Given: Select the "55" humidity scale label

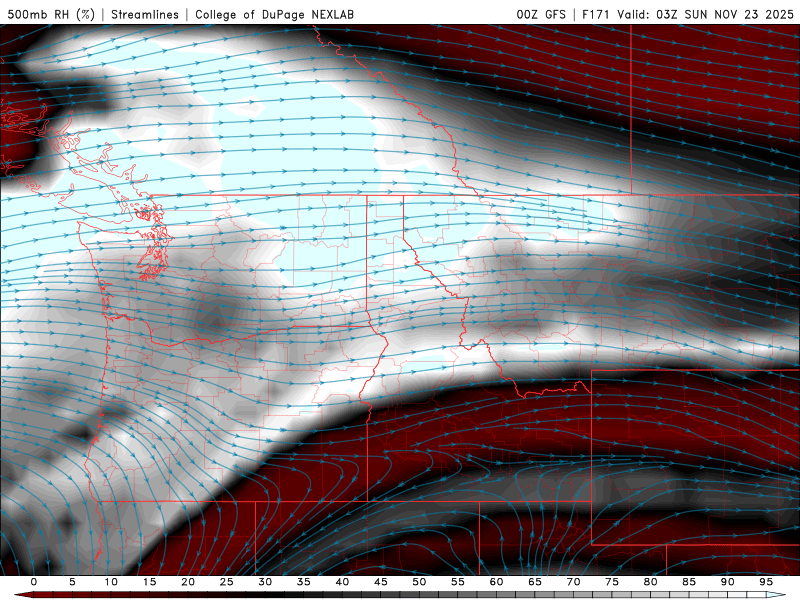Looking at the screenshot, I should tap(458, 582).
